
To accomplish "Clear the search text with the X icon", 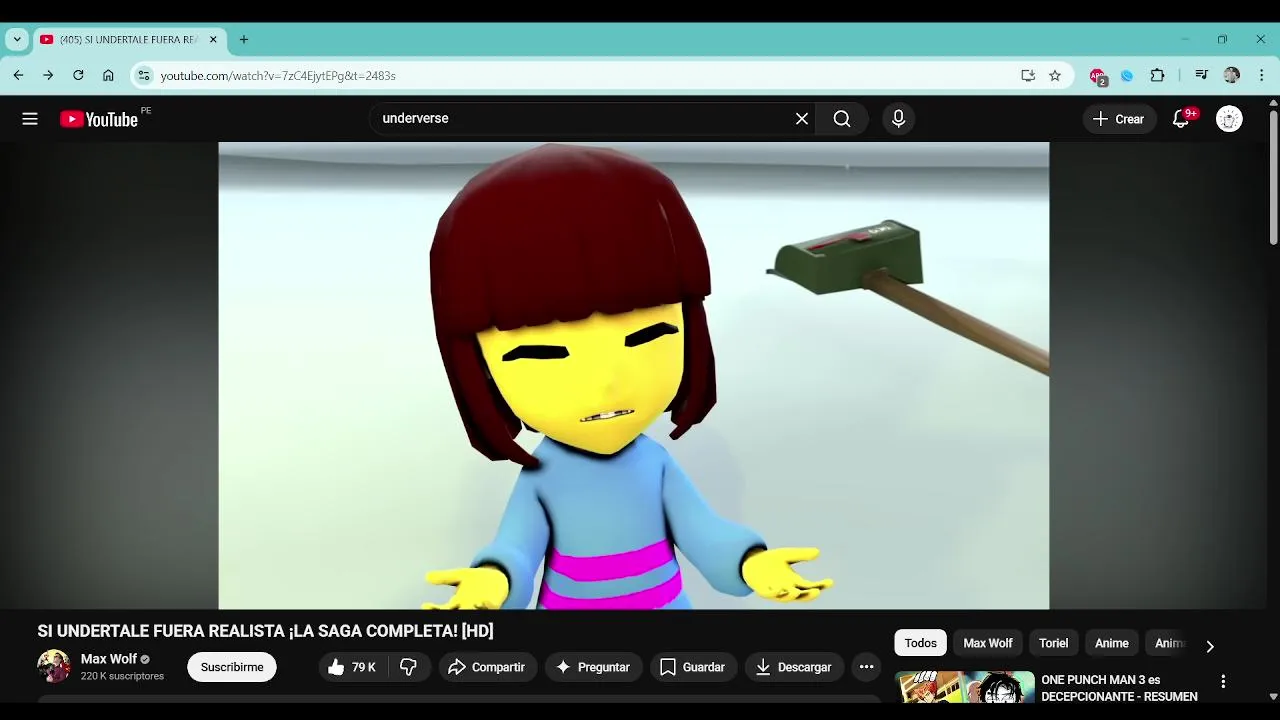I will pyautogui.click(x=802, y=119).
